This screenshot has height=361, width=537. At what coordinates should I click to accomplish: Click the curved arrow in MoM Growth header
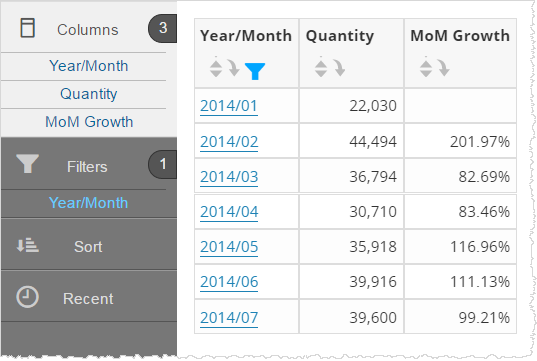pos(444,68)
